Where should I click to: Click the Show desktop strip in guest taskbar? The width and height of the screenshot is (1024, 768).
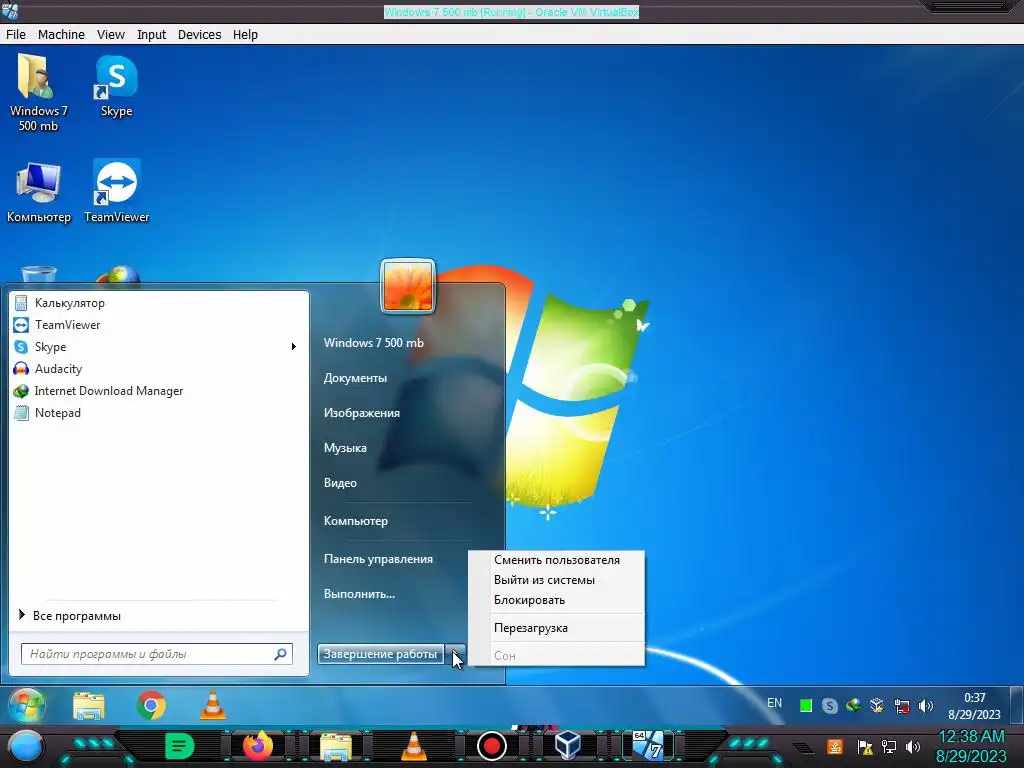click(x=1016, y=705)
